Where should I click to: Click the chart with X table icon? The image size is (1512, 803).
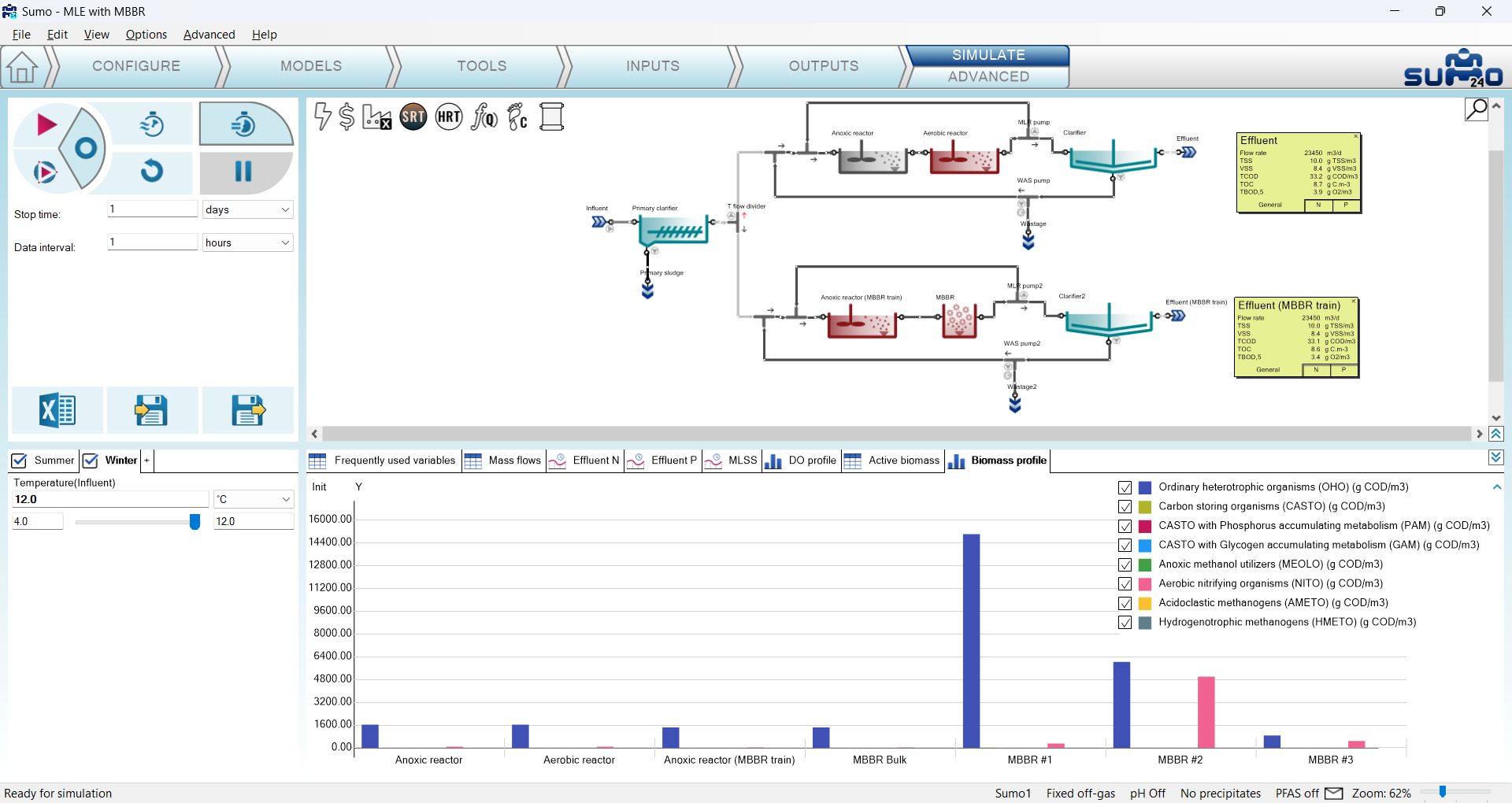pyautogui.click(x=376, y=117)
